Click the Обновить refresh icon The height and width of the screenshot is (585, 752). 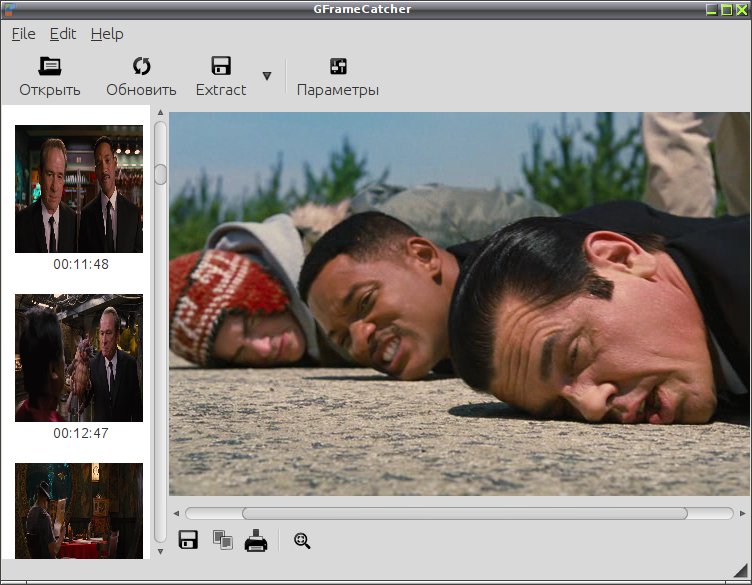(141, 66)
